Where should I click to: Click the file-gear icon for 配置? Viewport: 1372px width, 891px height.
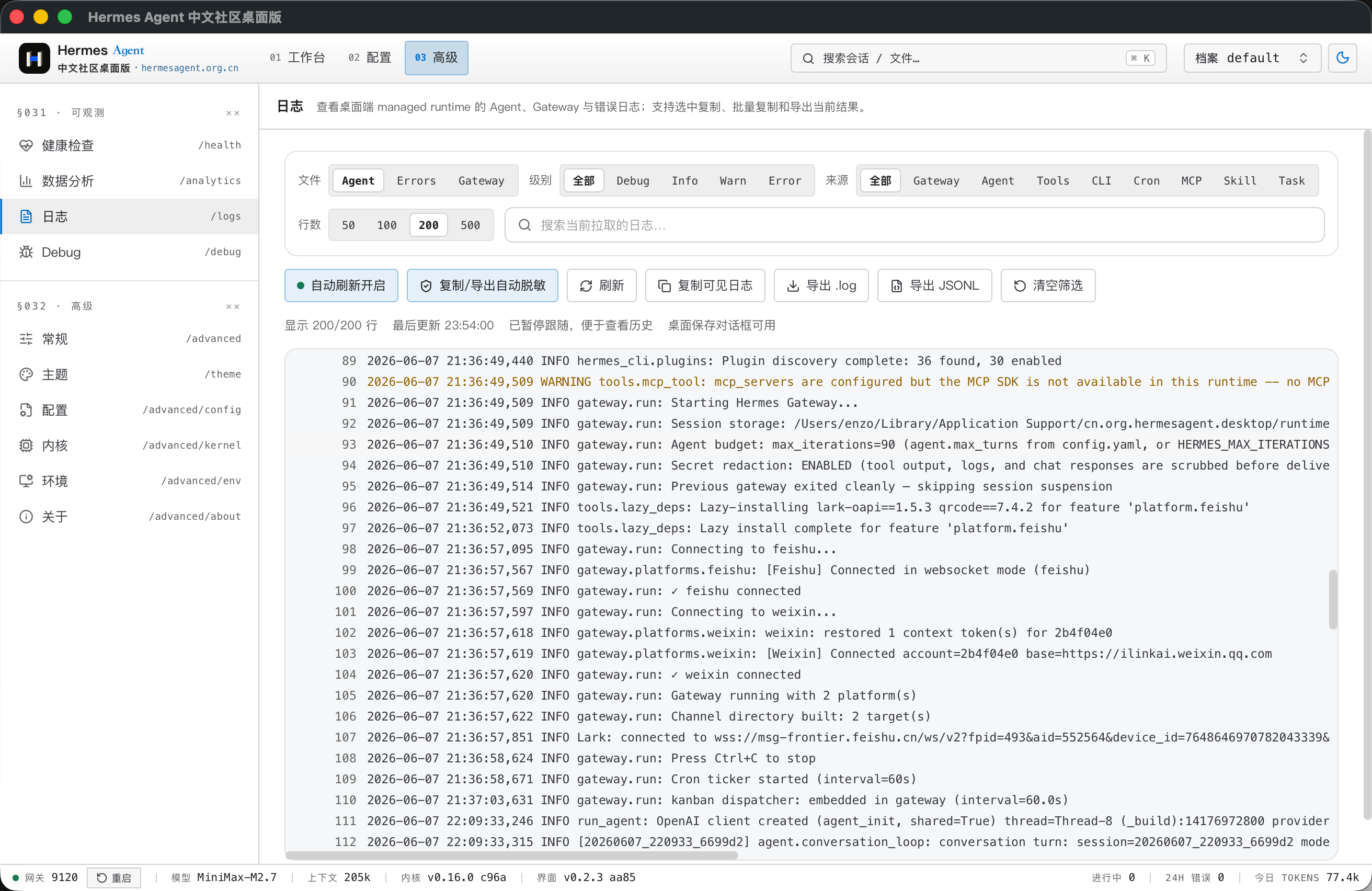(x=26, y=410)
